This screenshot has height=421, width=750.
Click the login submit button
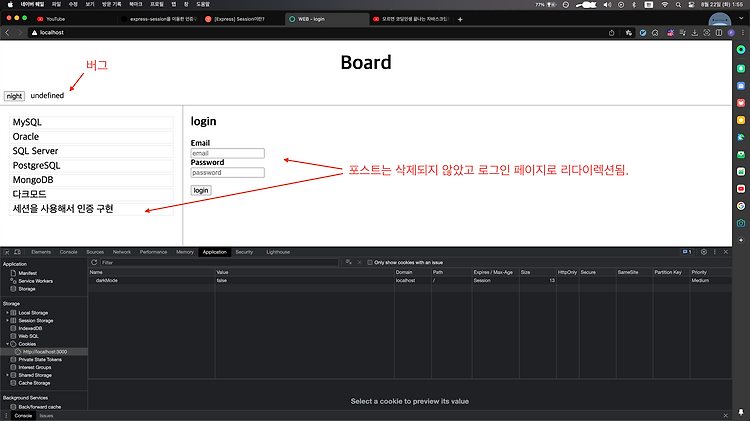pos(201,190)
